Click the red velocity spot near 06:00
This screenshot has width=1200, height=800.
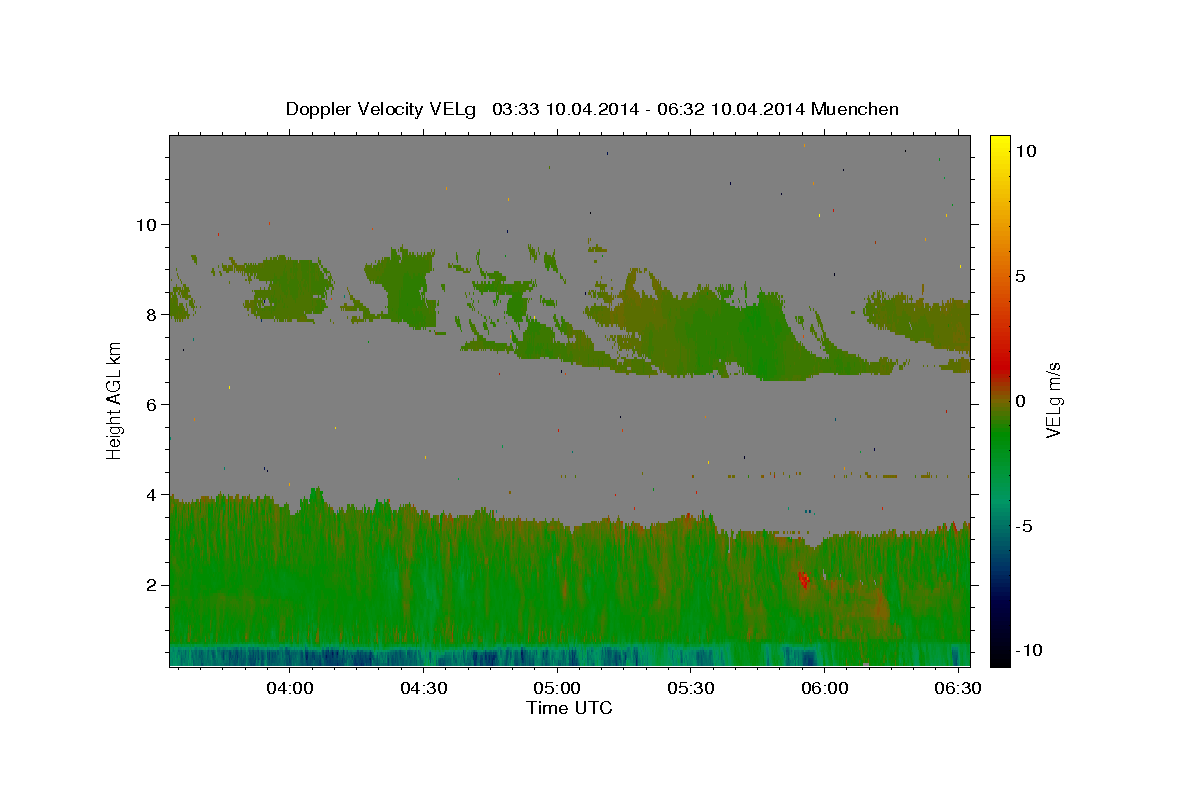tap(803, 579)
